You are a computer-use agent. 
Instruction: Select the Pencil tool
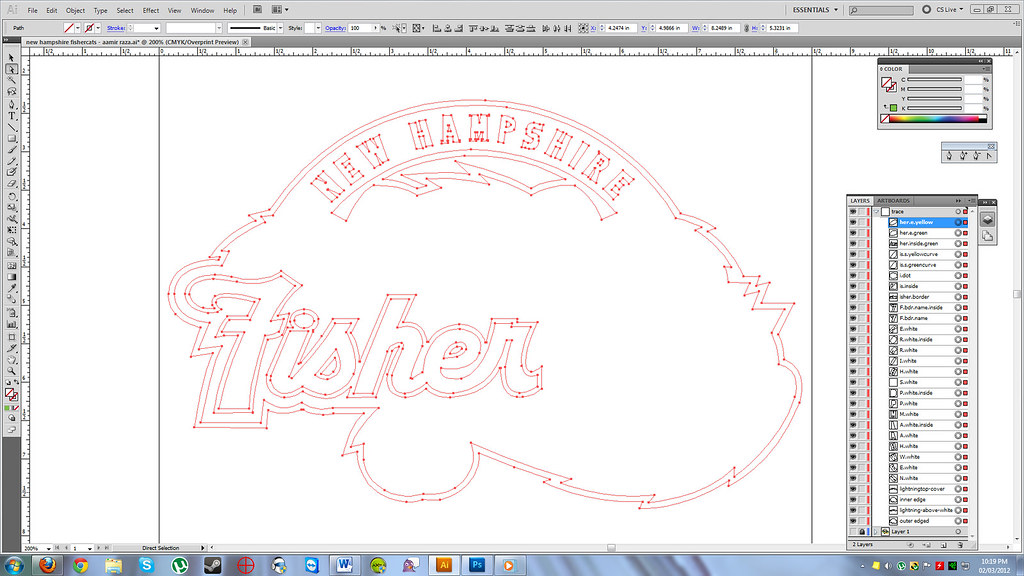(11, 161)
